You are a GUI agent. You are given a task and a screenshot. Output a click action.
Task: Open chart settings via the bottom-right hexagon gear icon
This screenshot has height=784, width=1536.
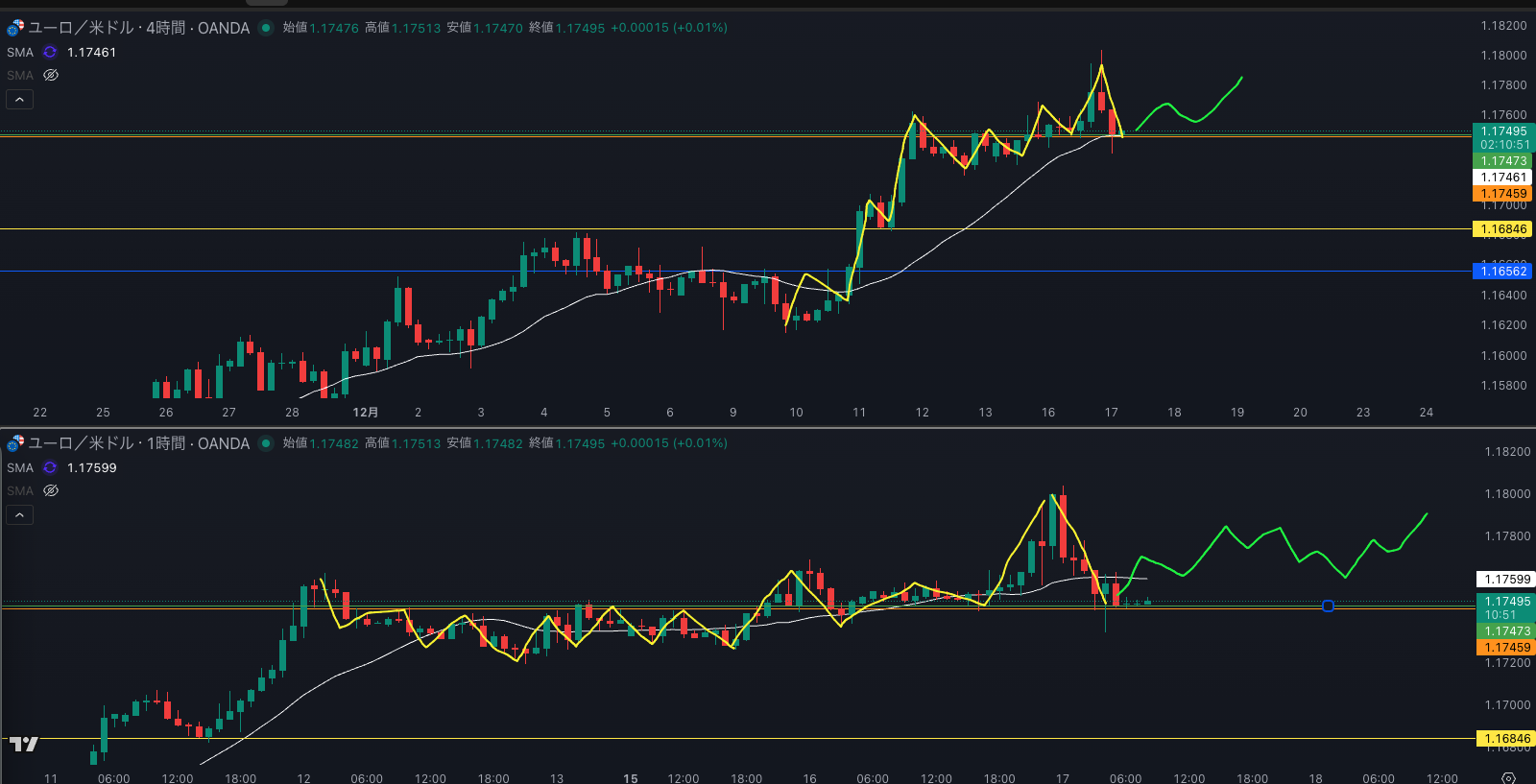[x=1508, y=777]
